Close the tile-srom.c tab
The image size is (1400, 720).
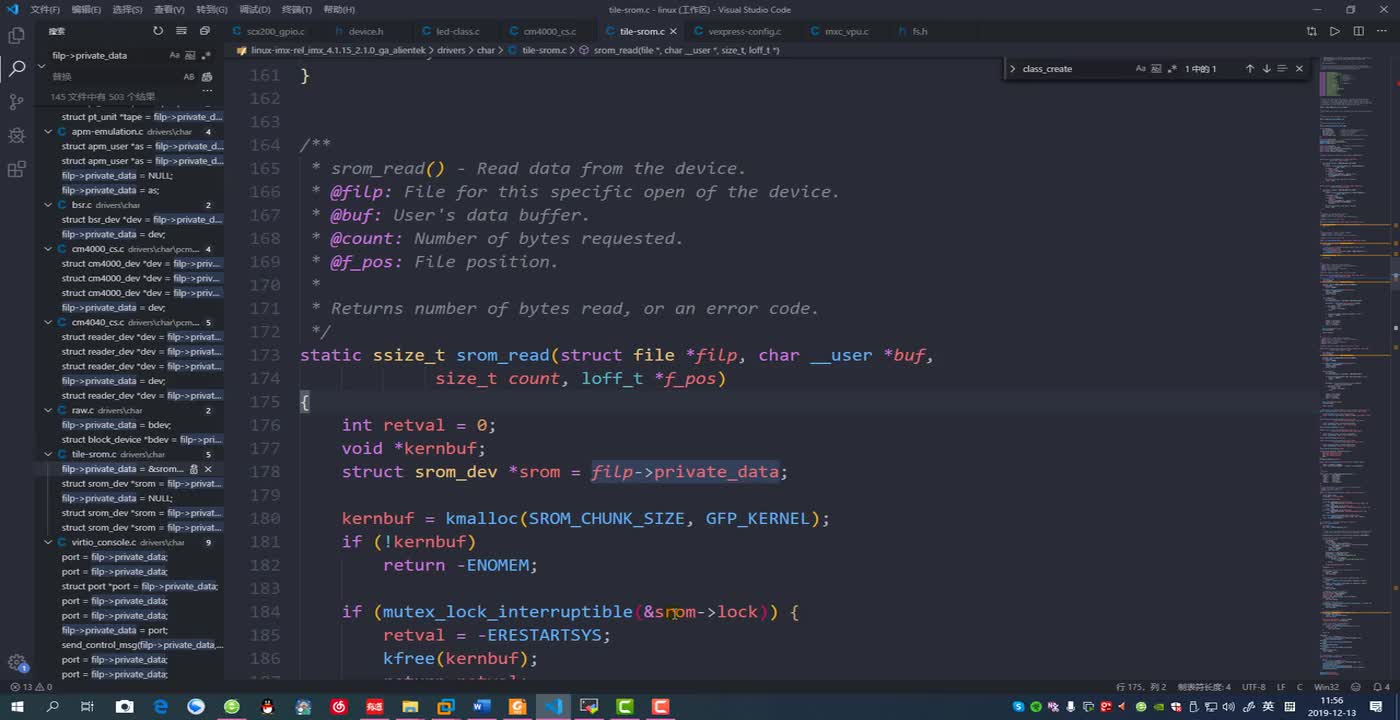pyautogui.click(x=674, y=31)
